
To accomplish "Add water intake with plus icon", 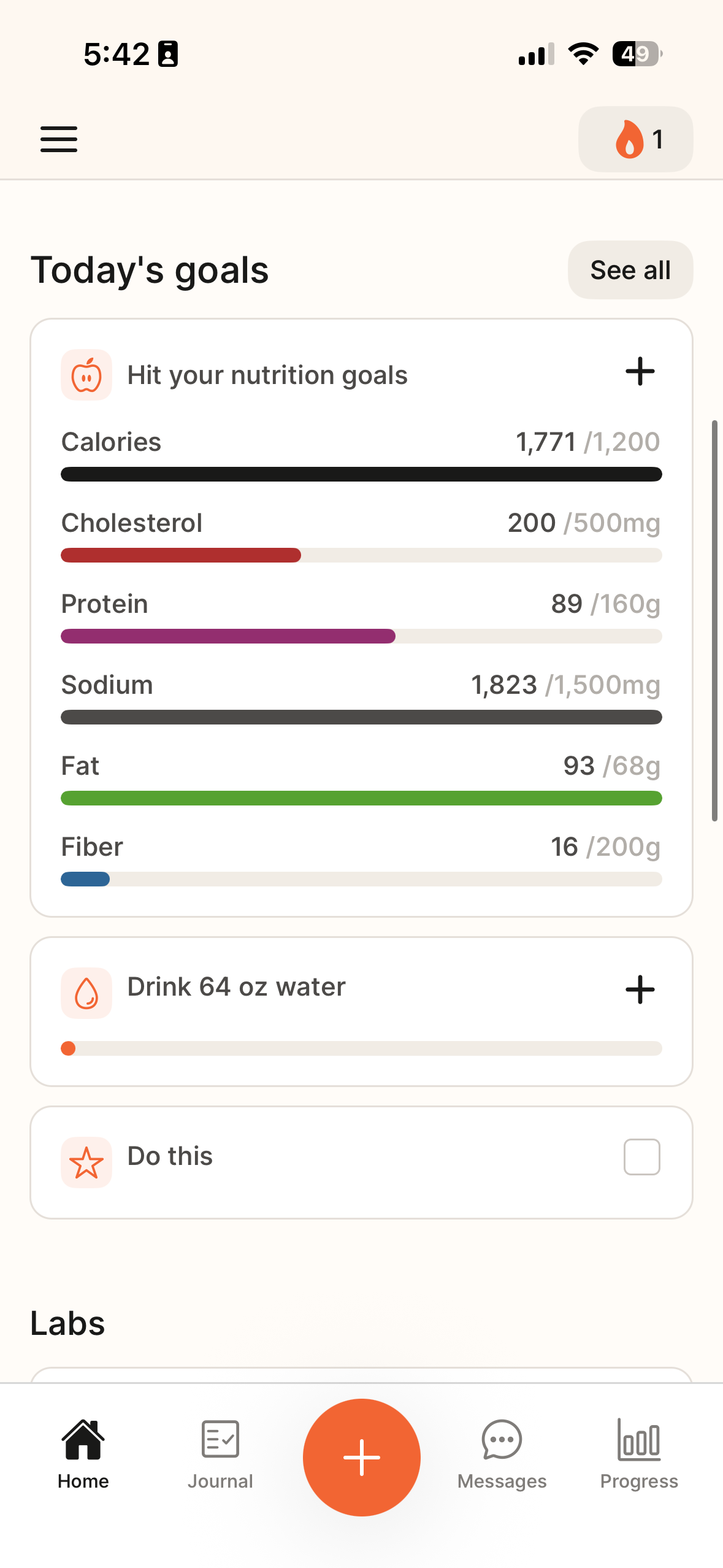I will click(640, 990).
